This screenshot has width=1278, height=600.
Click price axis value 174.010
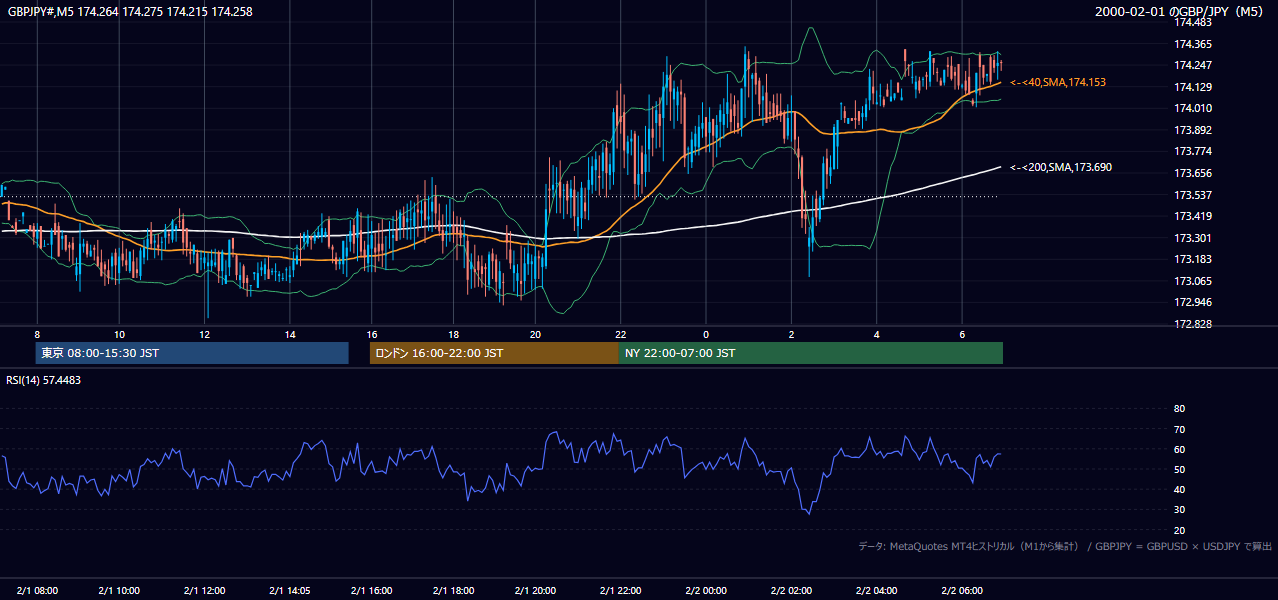1193,108
